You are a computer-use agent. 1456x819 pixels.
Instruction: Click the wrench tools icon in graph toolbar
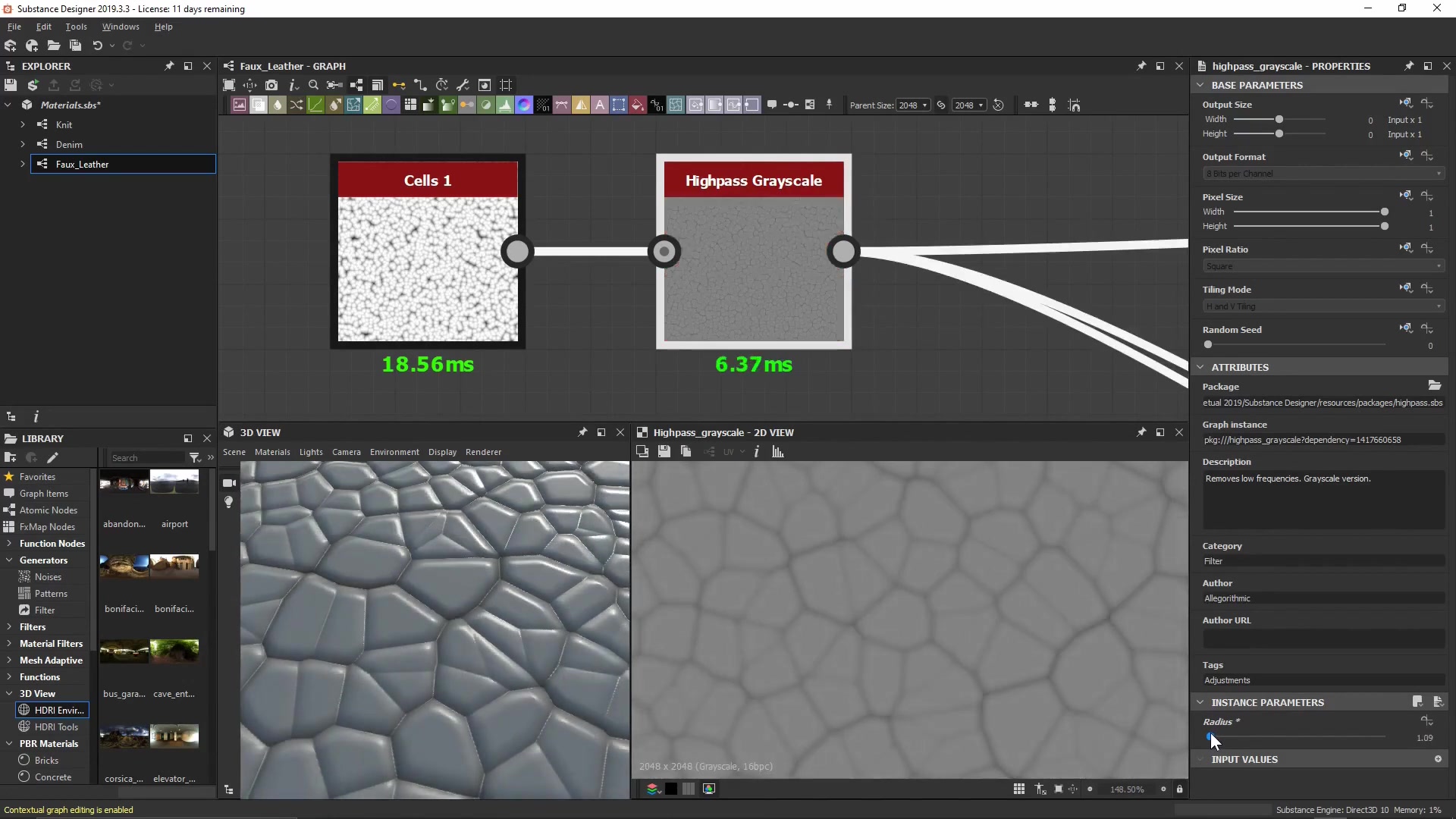463,85
